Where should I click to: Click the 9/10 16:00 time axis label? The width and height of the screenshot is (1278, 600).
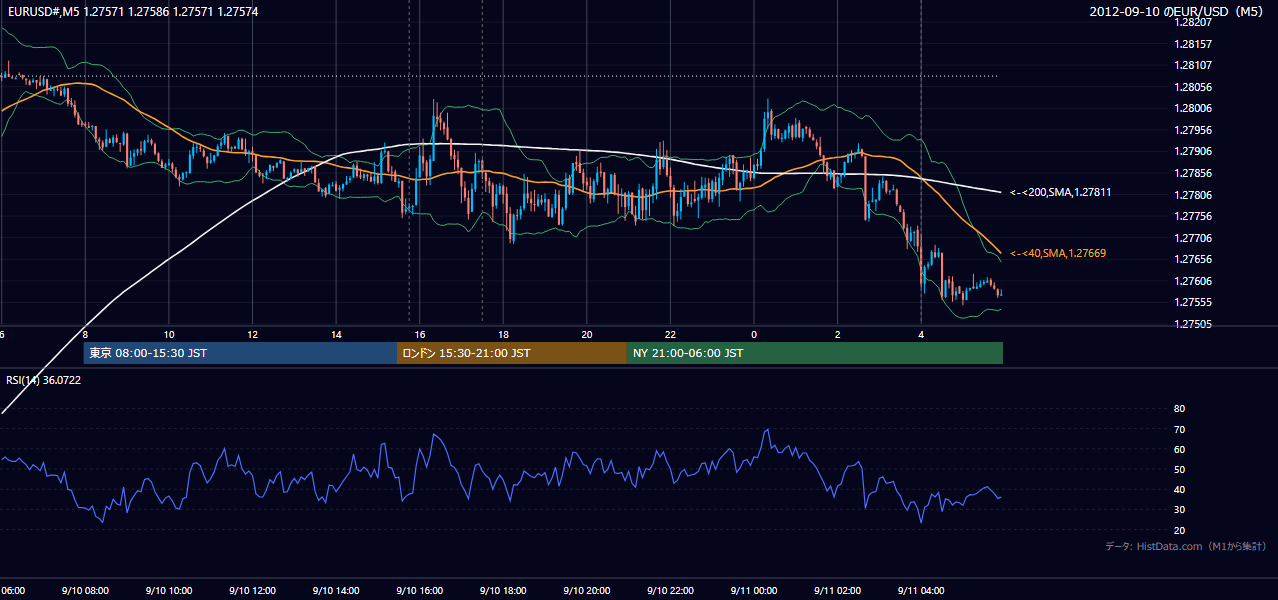click(x=419, y=590)
